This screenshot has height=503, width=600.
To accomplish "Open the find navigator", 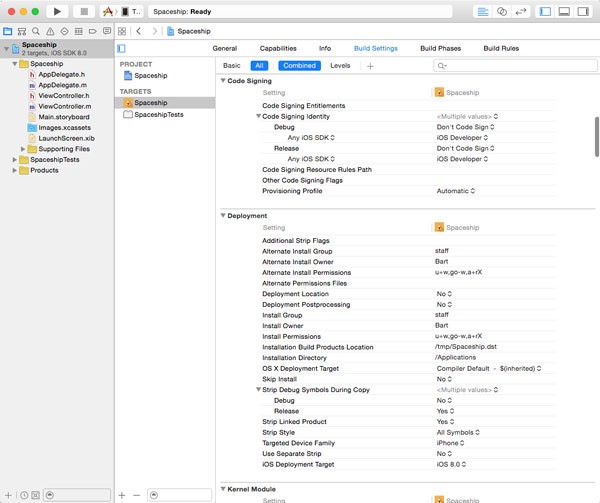I will click(36, 31).
